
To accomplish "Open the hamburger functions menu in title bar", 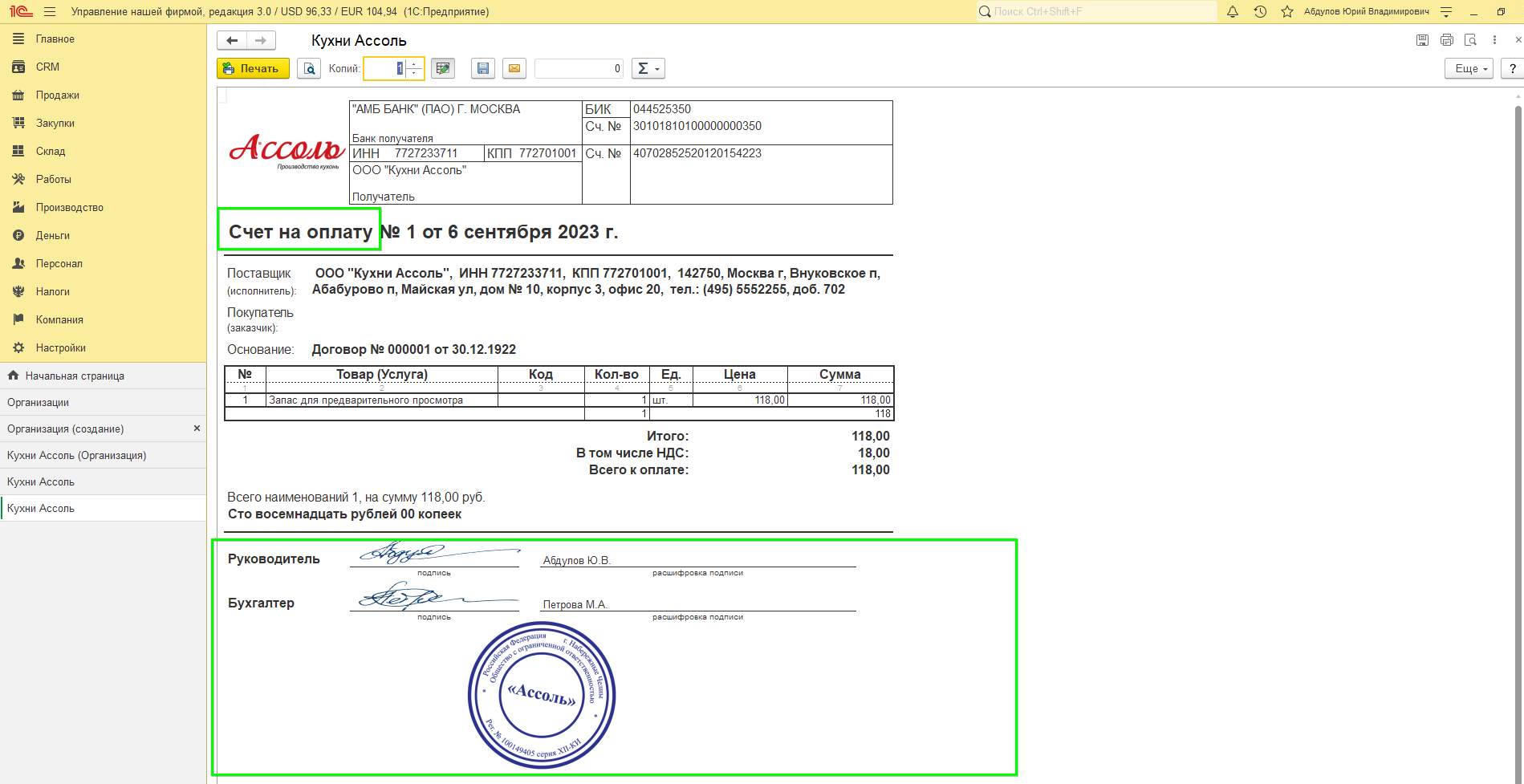I will click(x=50, y=12).
